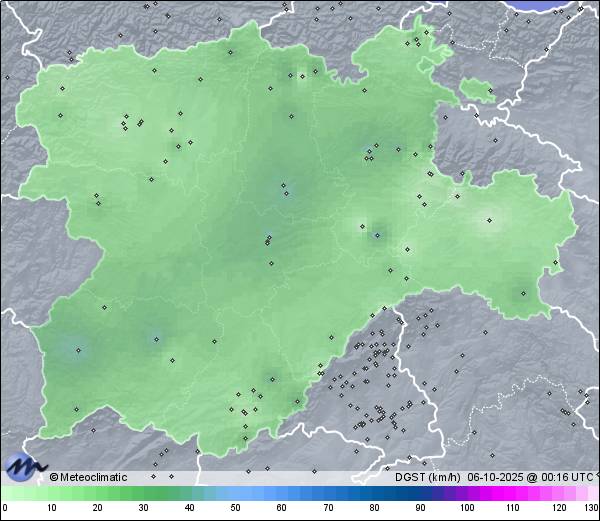Click the 06-10-2025 @ 00:16 UTC timestamp
600x521 pixels.
529,477
